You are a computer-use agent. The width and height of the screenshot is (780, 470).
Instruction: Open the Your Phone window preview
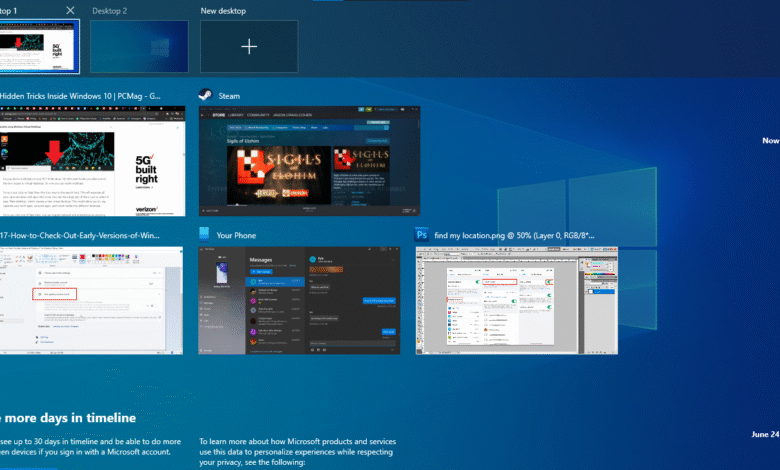[299, 300]
